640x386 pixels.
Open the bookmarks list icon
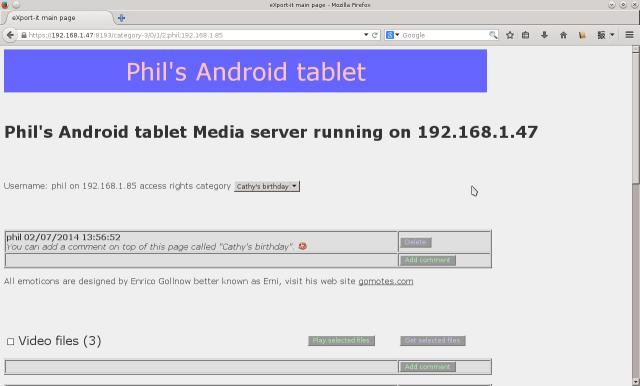pos(526,35)
